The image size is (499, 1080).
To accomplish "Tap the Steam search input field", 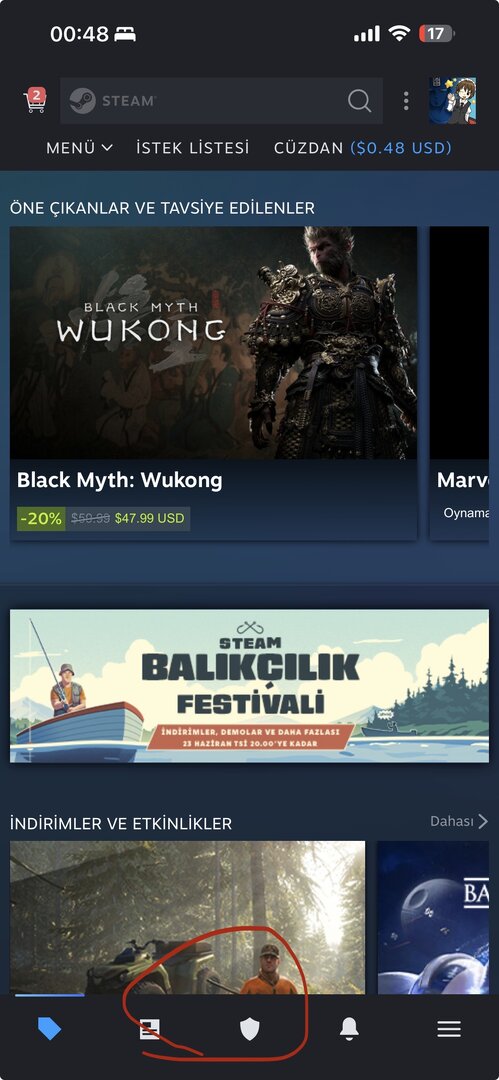I will click(x=221, y=101).
